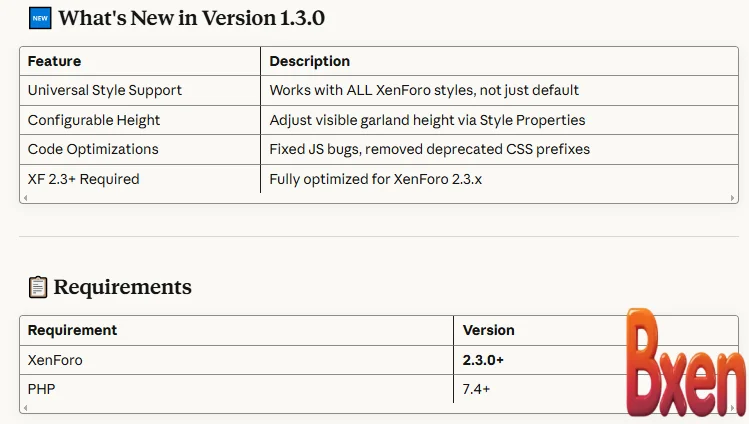
Task: Click the Code Optimizations cell
Action: pyautogui.click(x=93, y=149)
